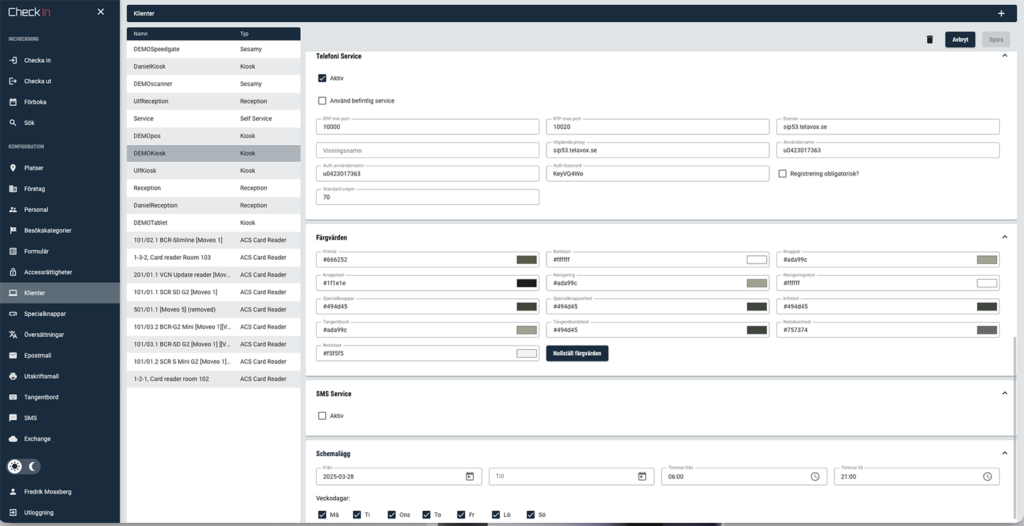Click the Auth lösenord field
Screen dimensions: 1024x526
coord(658,174)
